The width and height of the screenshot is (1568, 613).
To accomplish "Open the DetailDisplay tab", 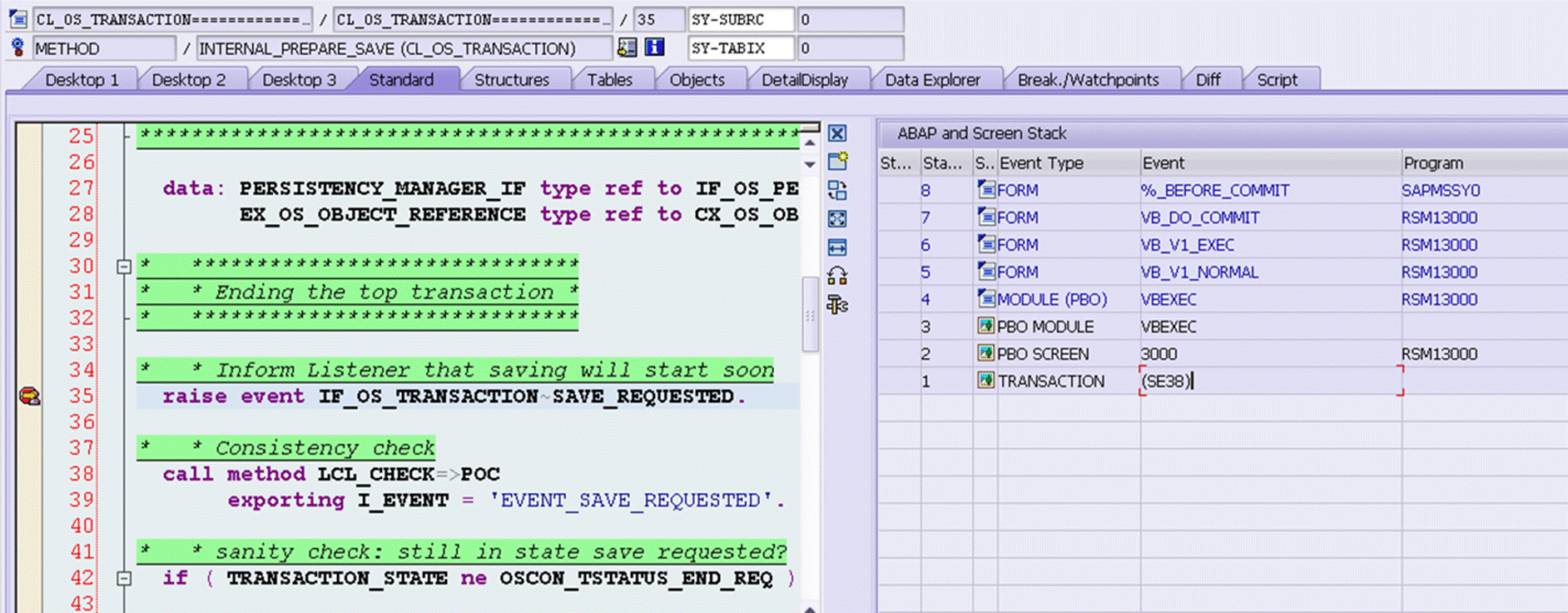I will point(805,80).
